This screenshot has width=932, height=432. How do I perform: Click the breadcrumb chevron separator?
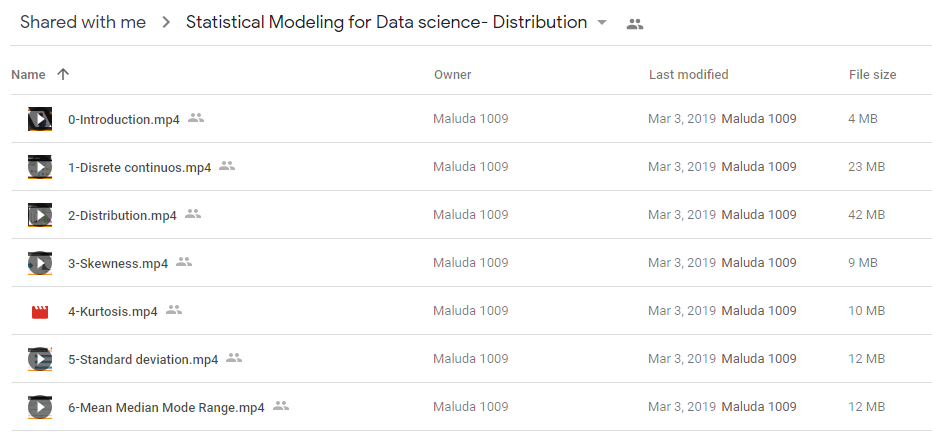click(166, 23)
